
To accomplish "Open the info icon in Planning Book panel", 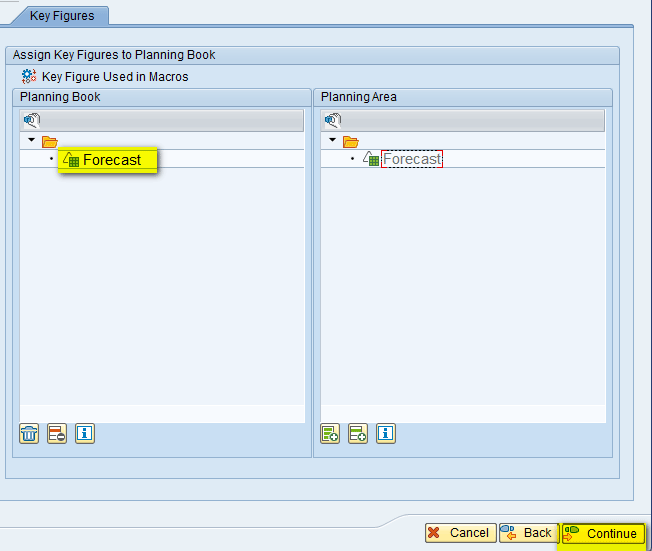I will (84, 434).
